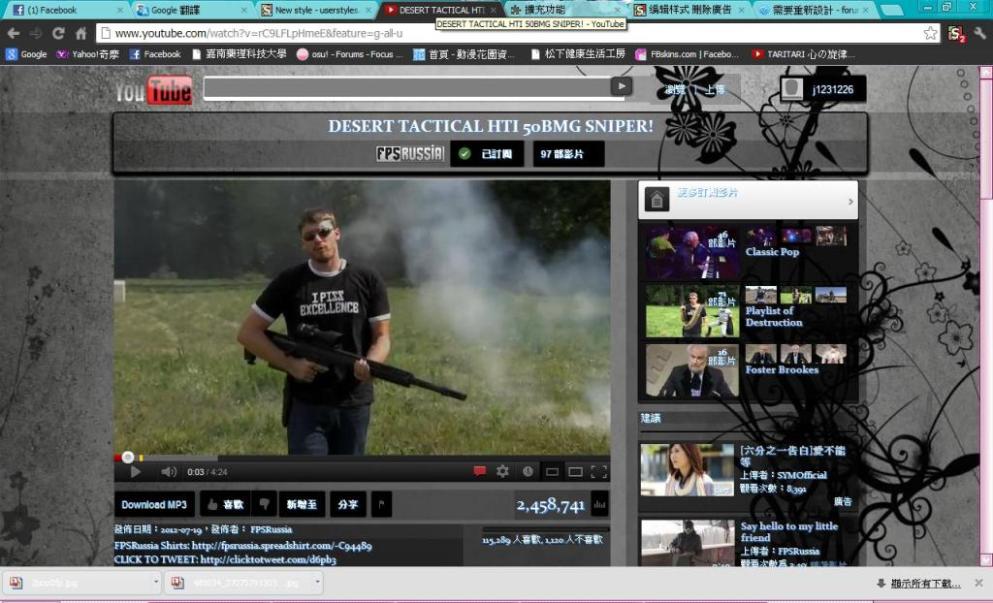Mute the video volume
Screen dimensions: 993x603
pos(168,472)
